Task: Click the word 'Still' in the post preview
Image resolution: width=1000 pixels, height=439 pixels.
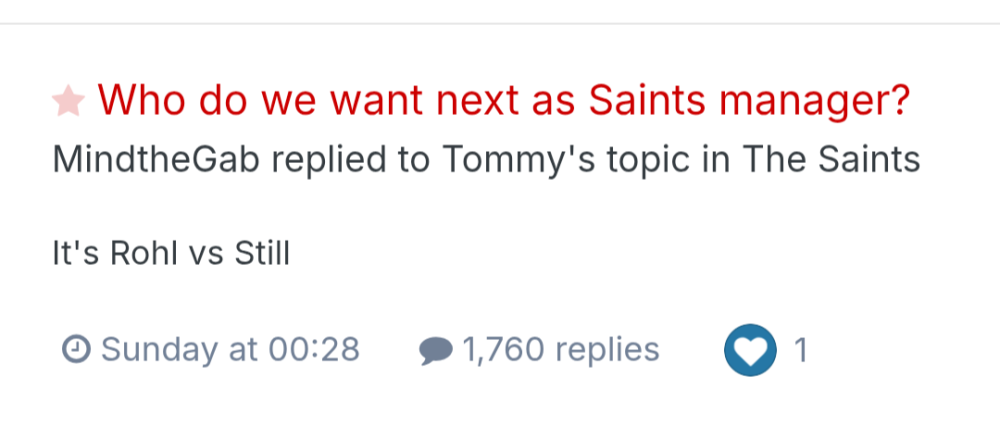Action: pyautogui.click(x=261, y=254)
